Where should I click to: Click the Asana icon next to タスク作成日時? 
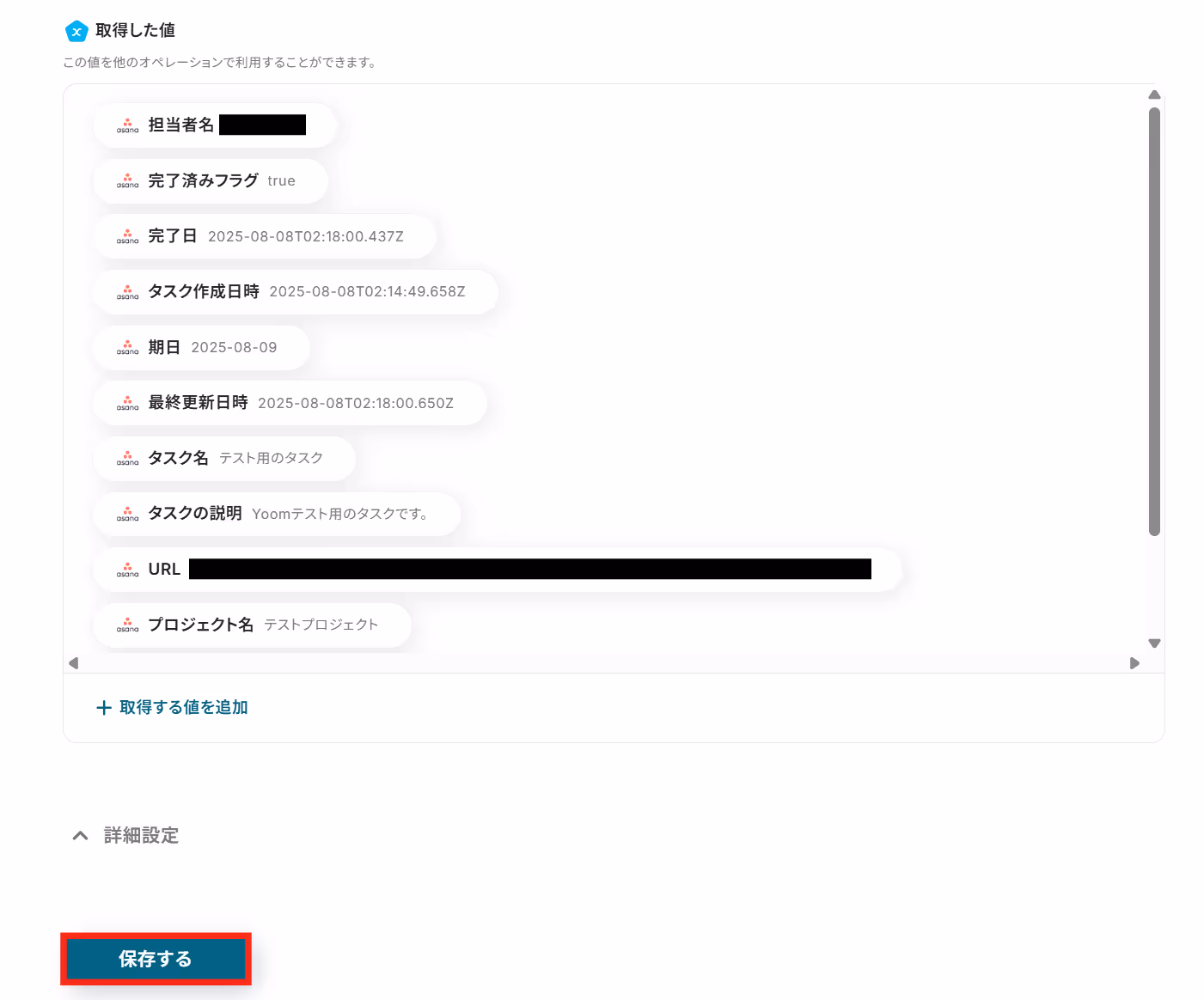pyautogui.click(x=127, y=292)
